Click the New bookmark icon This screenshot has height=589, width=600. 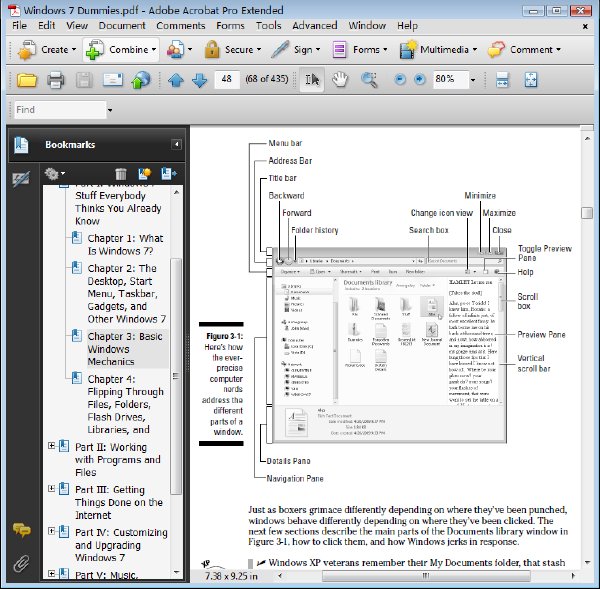point(144,174)
